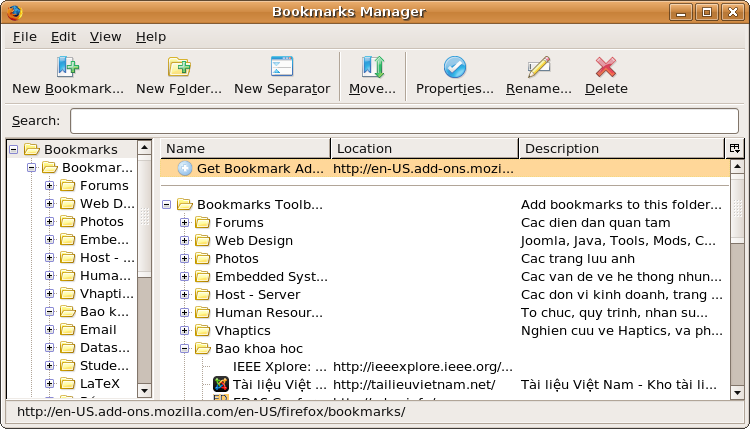Open Properties from the toolbar
The image size is (750, 429).
(455, 67)
